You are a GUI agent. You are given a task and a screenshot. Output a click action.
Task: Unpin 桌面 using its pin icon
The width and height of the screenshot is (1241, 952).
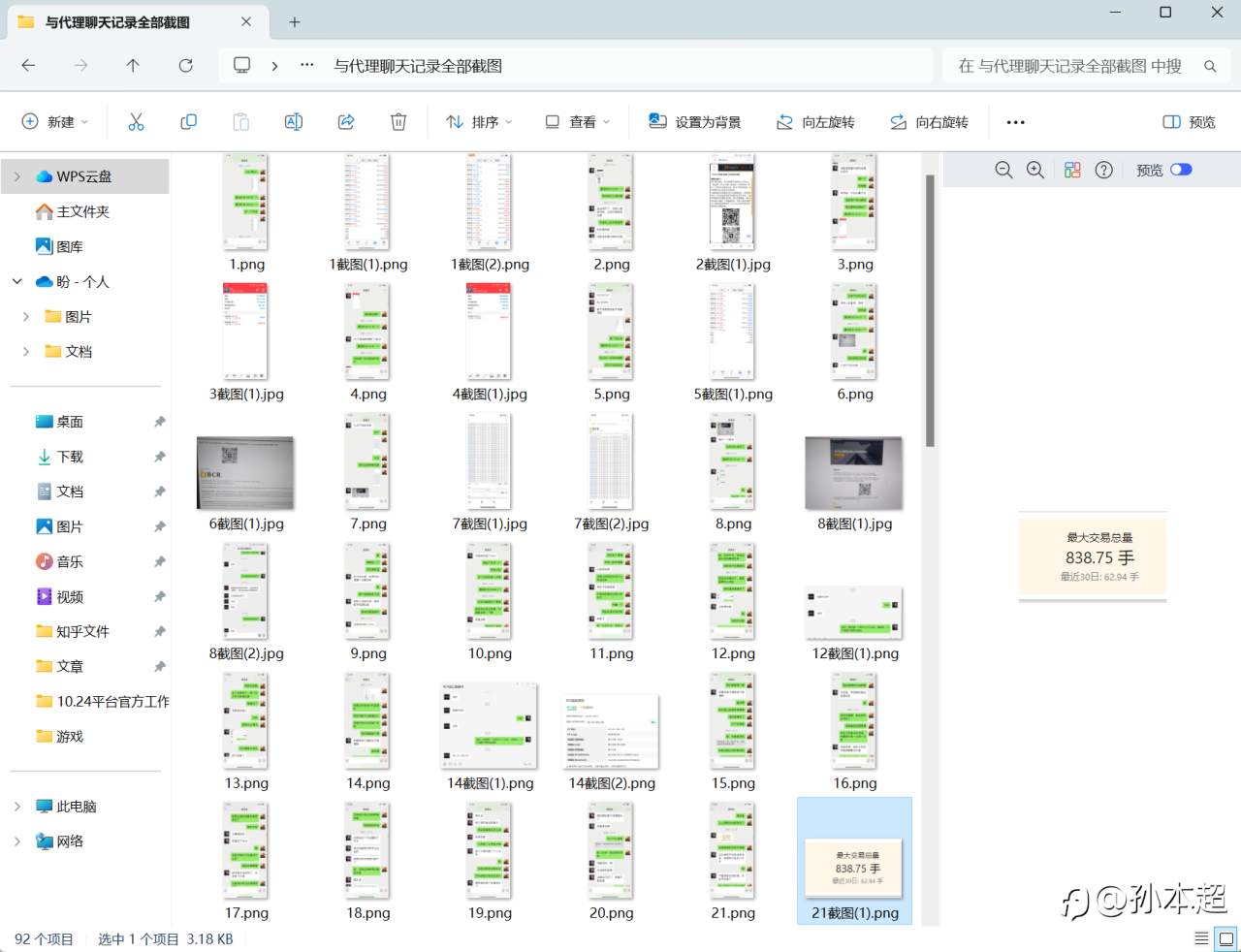click(159, 422)
